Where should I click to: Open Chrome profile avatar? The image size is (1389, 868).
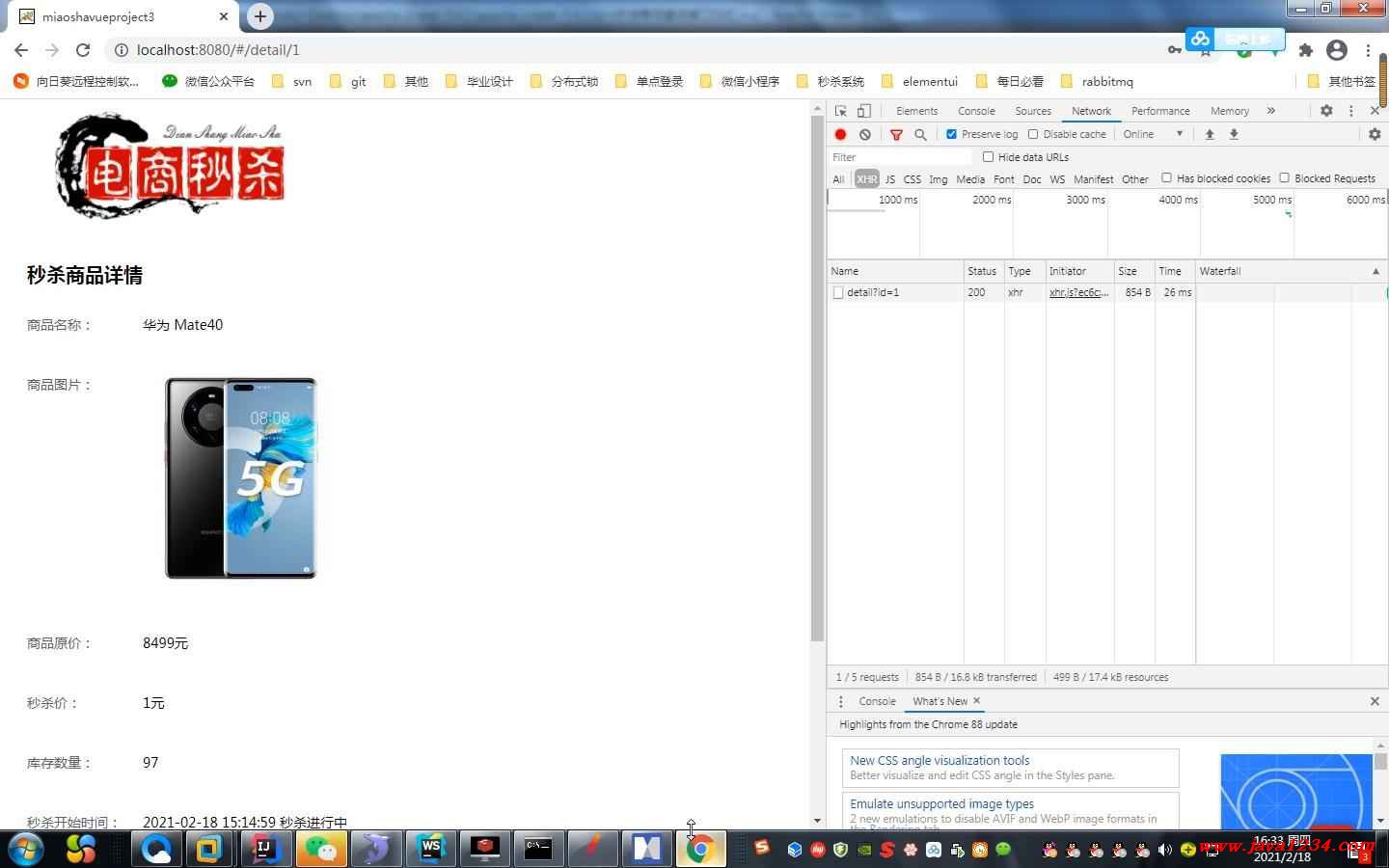pos(1337,50)
